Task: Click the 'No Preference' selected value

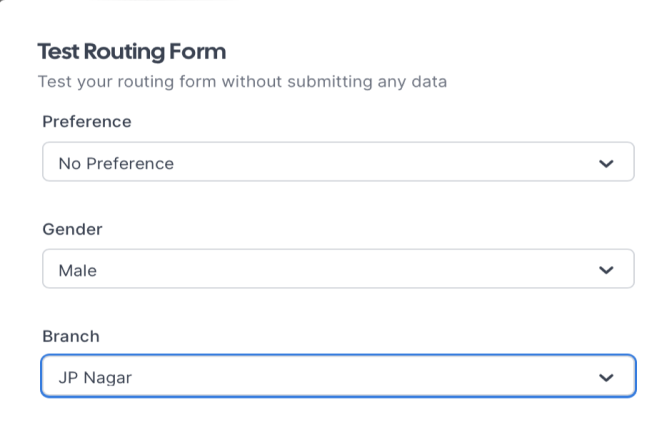Action: [116, 163]
